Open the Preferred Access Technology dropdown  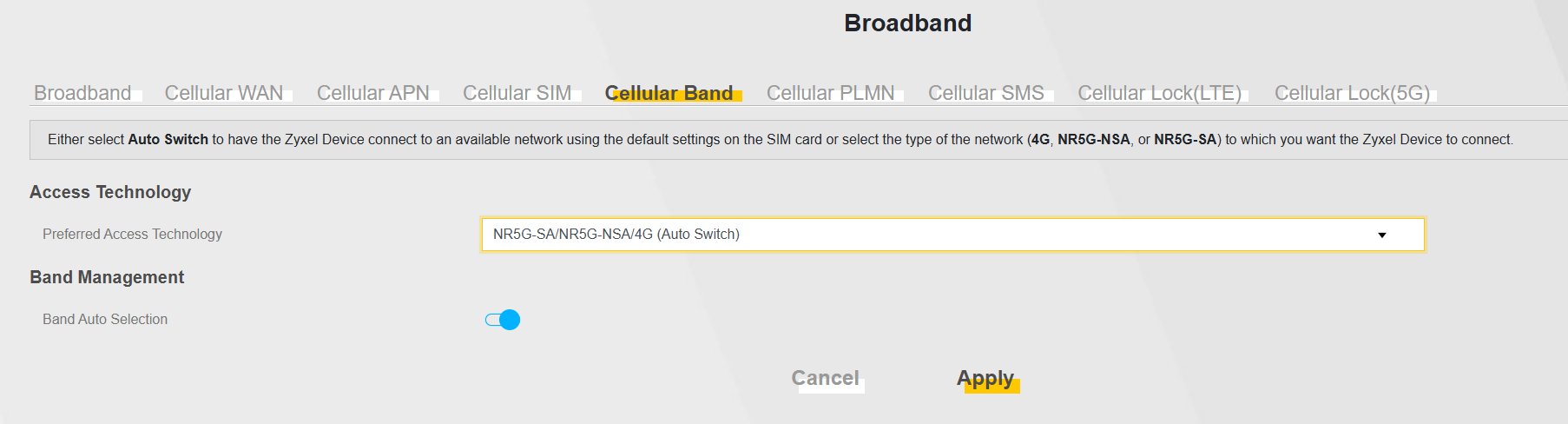coord(952,235)
